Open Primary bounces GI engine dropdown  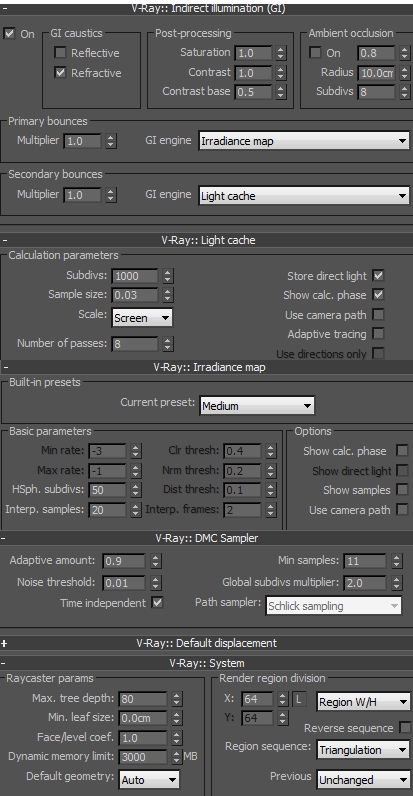[x=304, y=141]
